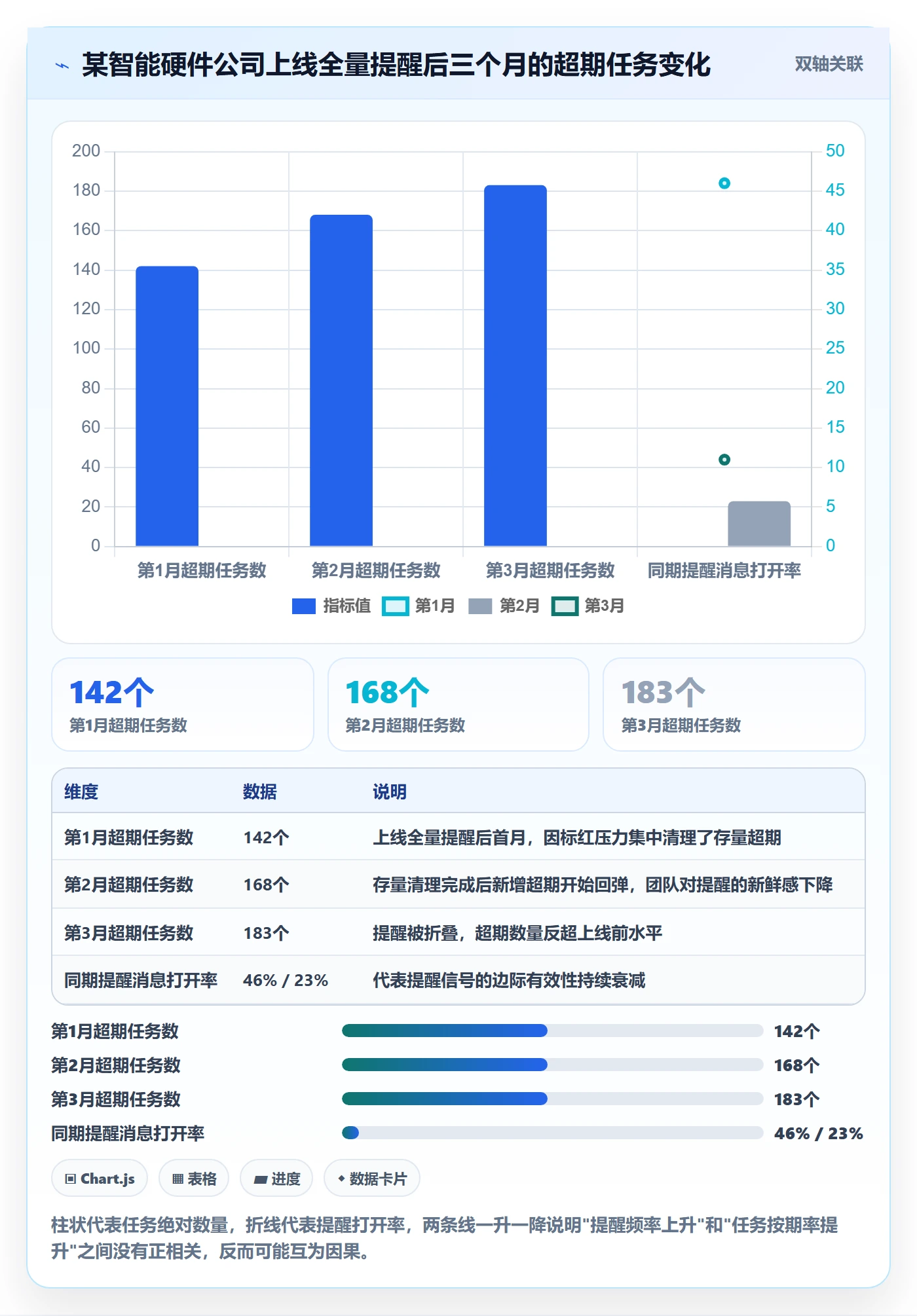Click the 数据 column header
Screen dimensions: 917x1316
[260, 792]
